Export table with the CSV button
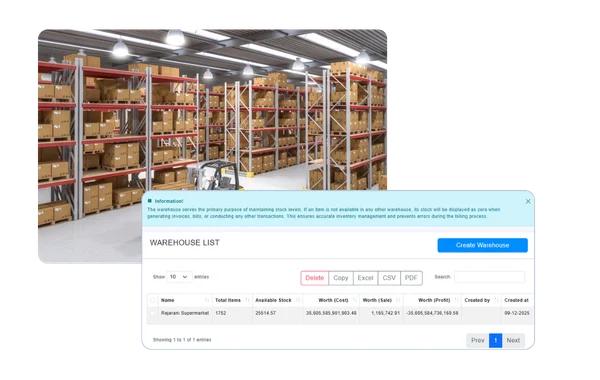The height and width of the screenshot is (380, 600). point(389,278)
